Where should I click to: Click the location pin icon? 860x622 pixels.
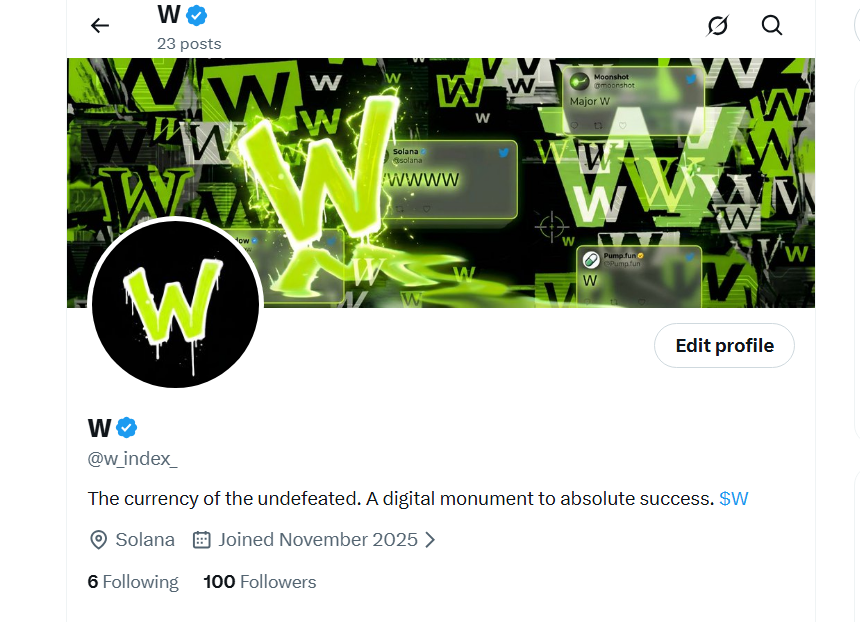(x=98, y=540)
